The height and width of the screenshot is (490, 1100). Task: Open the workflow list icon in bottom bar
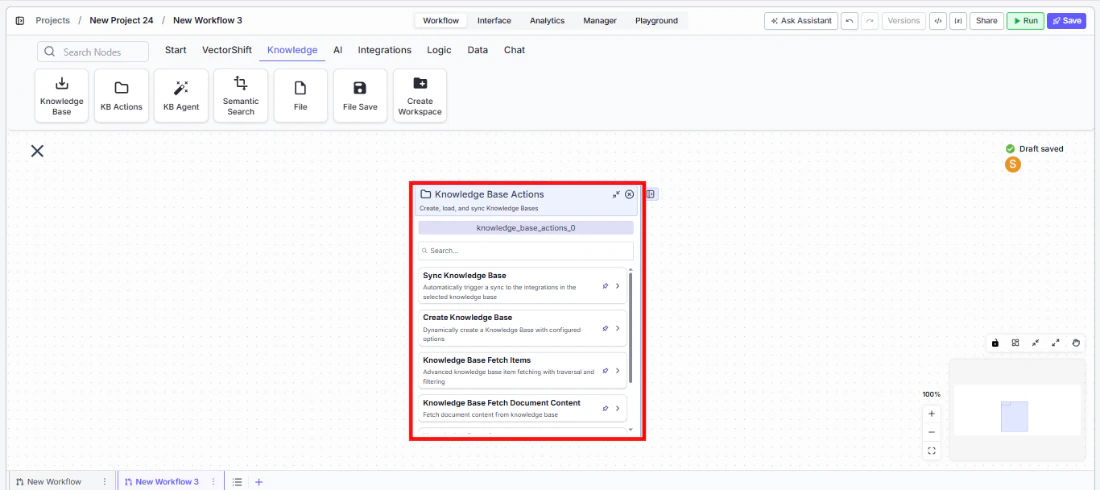pos(238,482)
